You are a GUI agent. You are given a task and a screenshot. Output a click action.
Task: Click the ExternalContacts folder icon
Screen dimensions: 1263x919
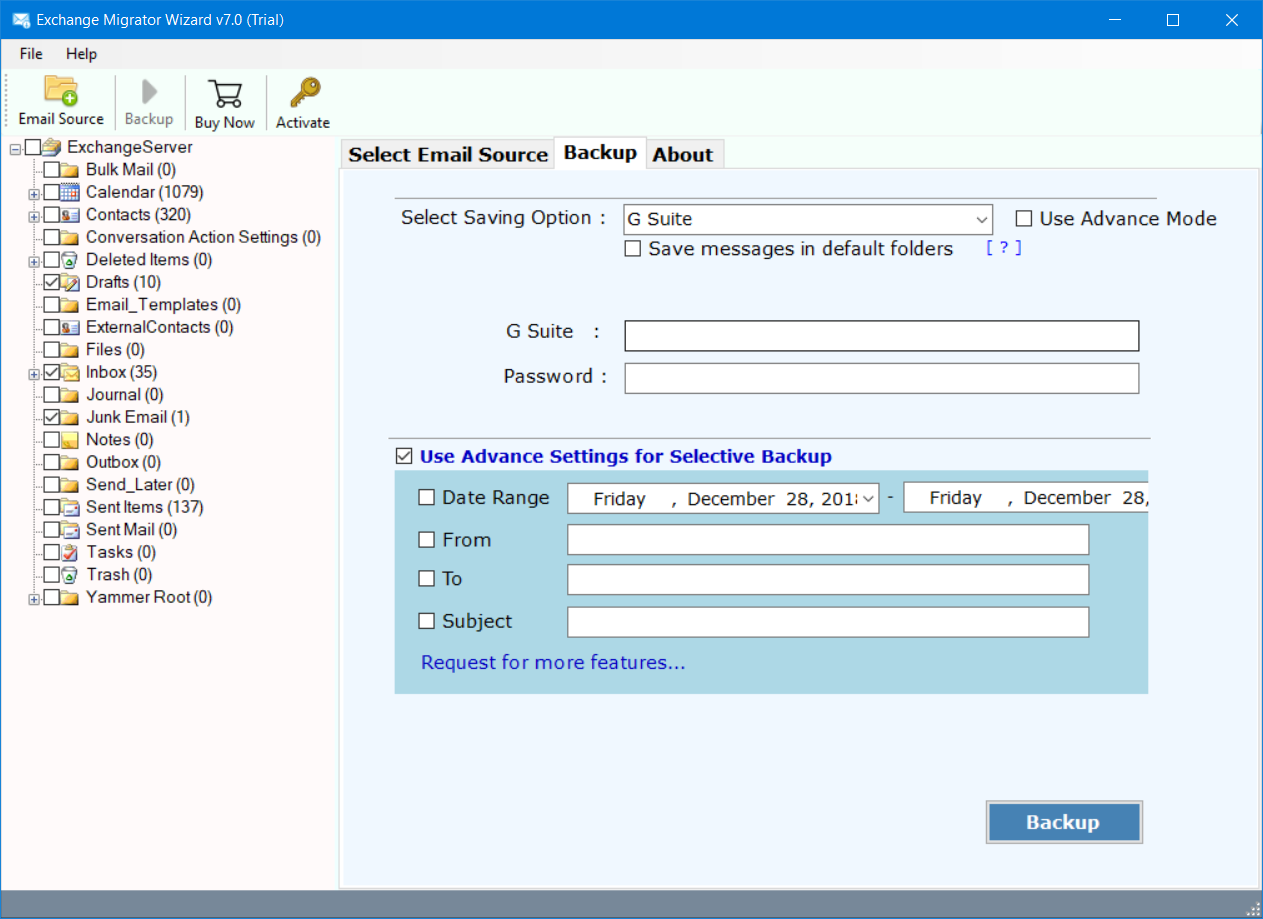[70, 327]
